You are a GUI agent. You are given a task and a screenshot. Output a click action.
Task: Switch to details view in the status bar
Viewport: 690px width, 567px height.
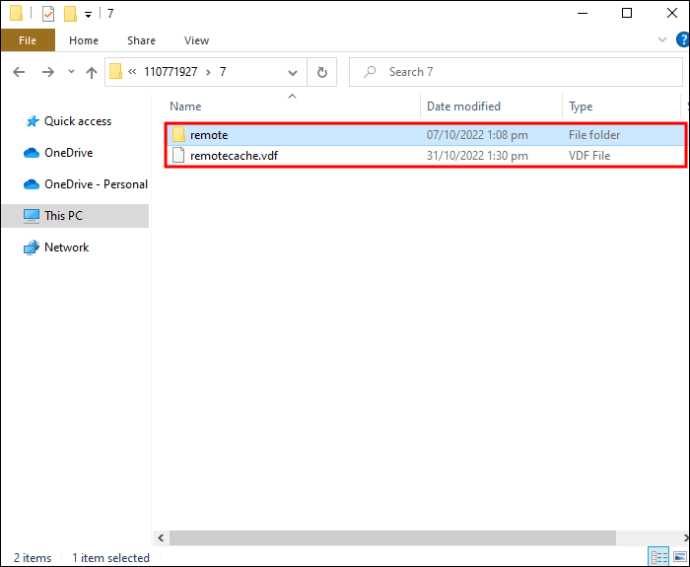click(658, 557)
